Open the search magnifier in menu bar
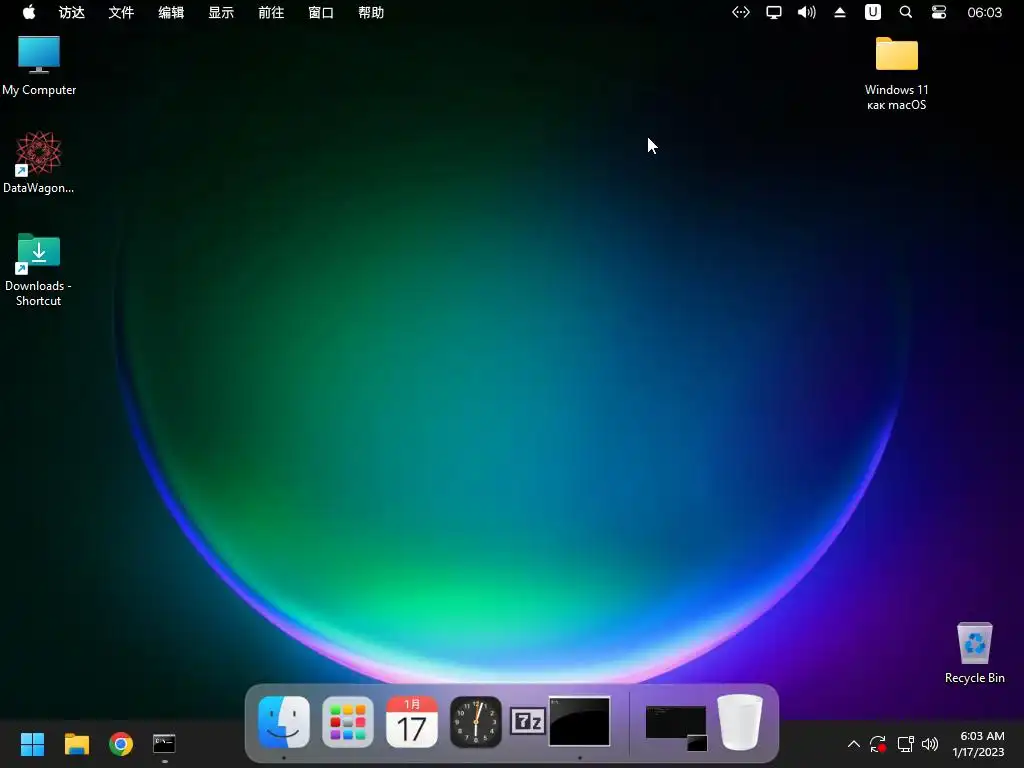 pyautogui.click(x=906, y=12)
